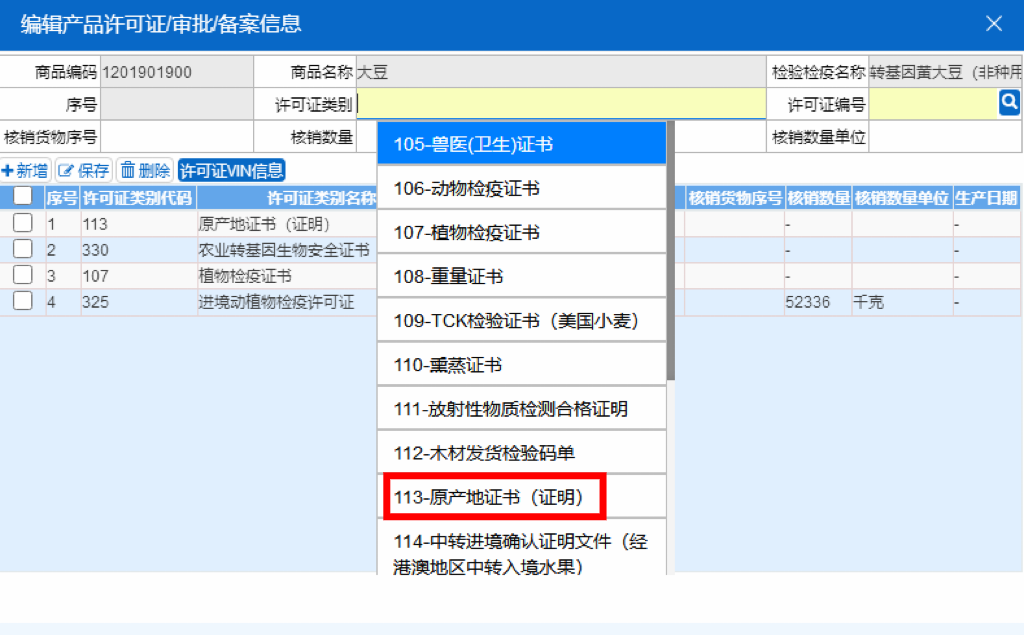Choose the 110-熏蒸证书 entry

pos(521,363)
